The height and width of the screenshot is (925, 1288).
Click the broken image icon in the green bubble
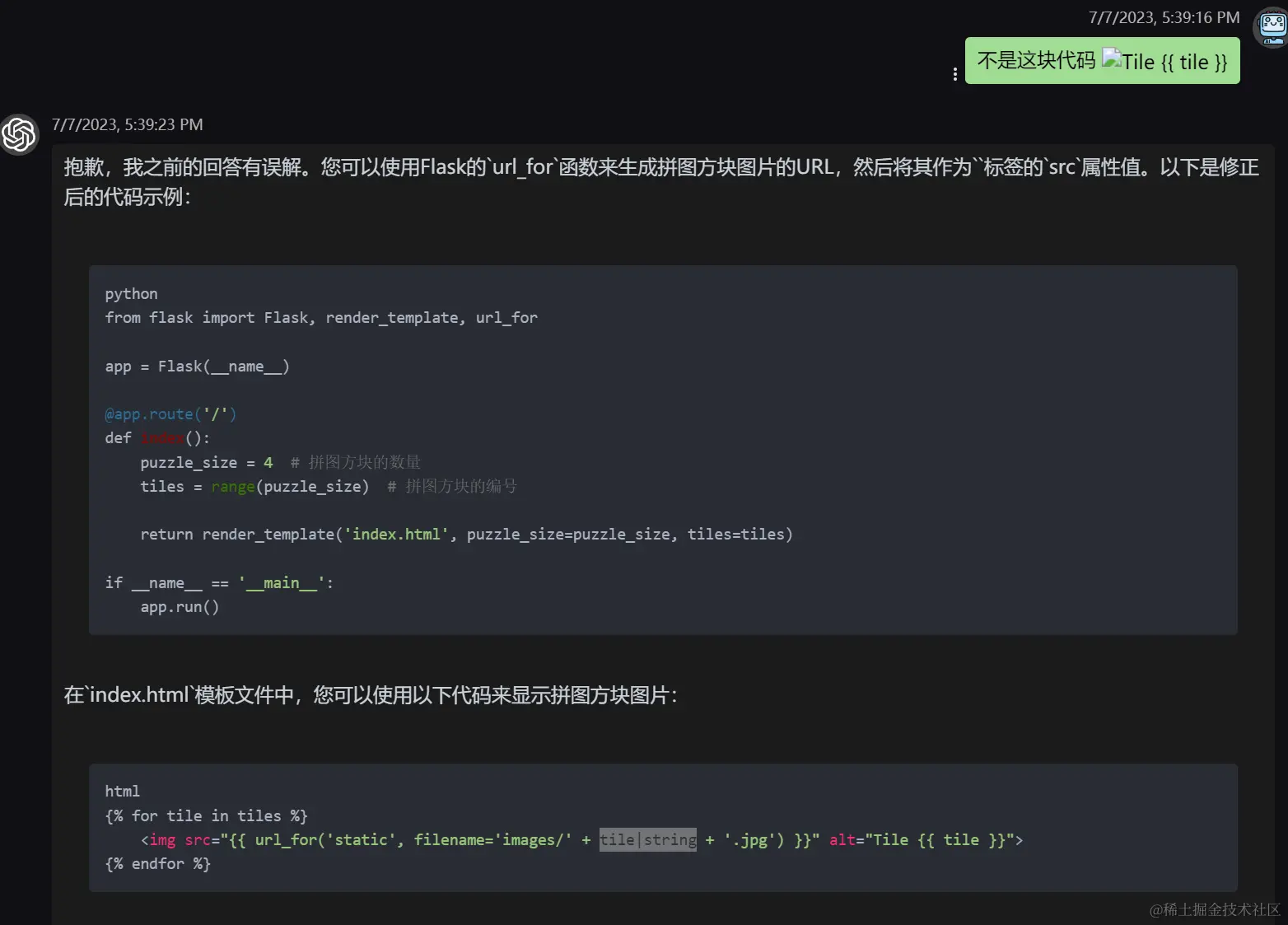(1112, 58)
